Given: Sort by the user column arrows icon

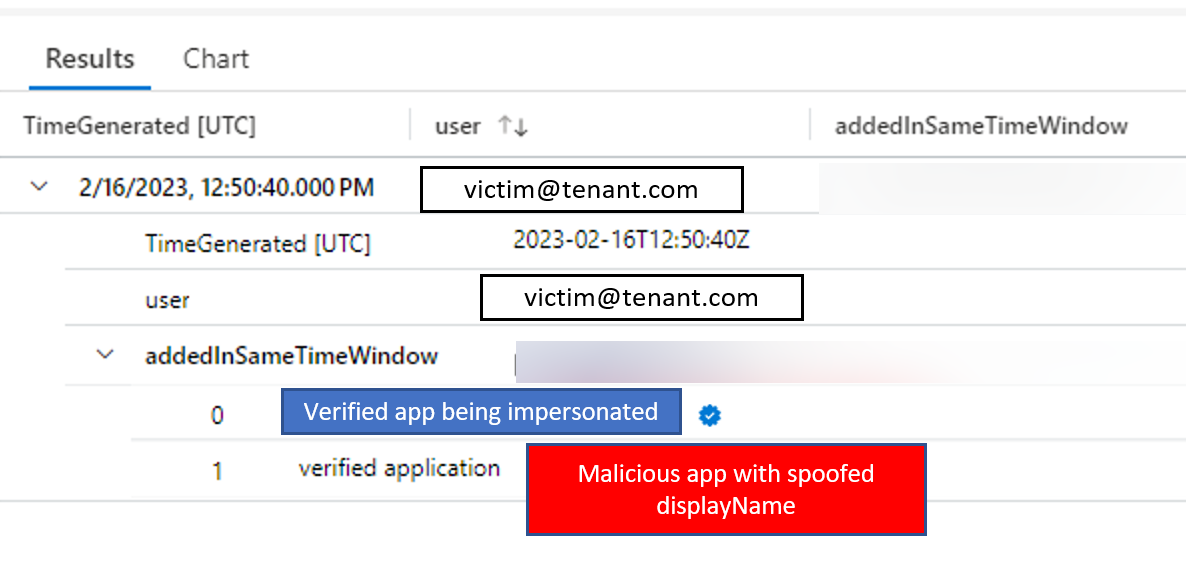Looking at the screenshot, I should point(513,126).
